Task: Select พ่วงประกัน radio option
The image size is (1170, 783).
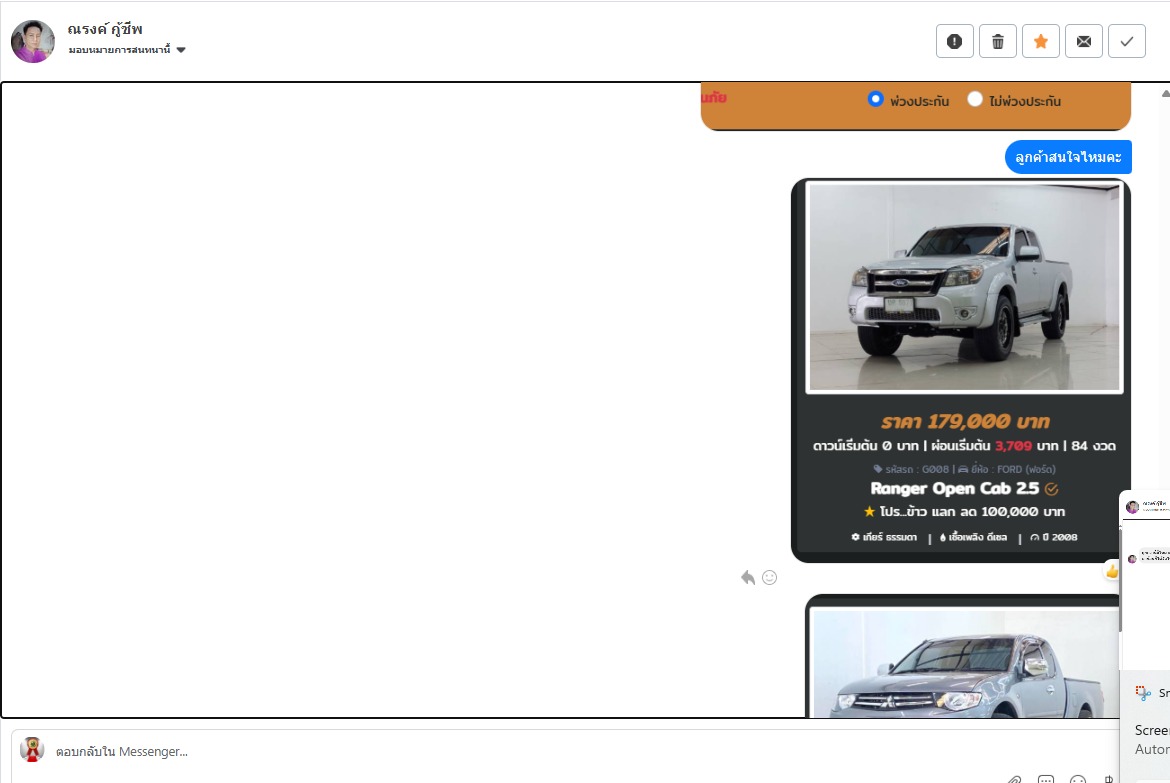Action: coord(875,99)
